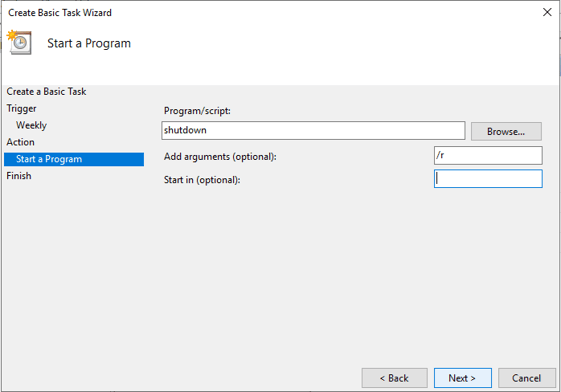Screen dimensions: 561x392
Task: Click the Program/script field containing shutdown
Action: pos(313,131)
